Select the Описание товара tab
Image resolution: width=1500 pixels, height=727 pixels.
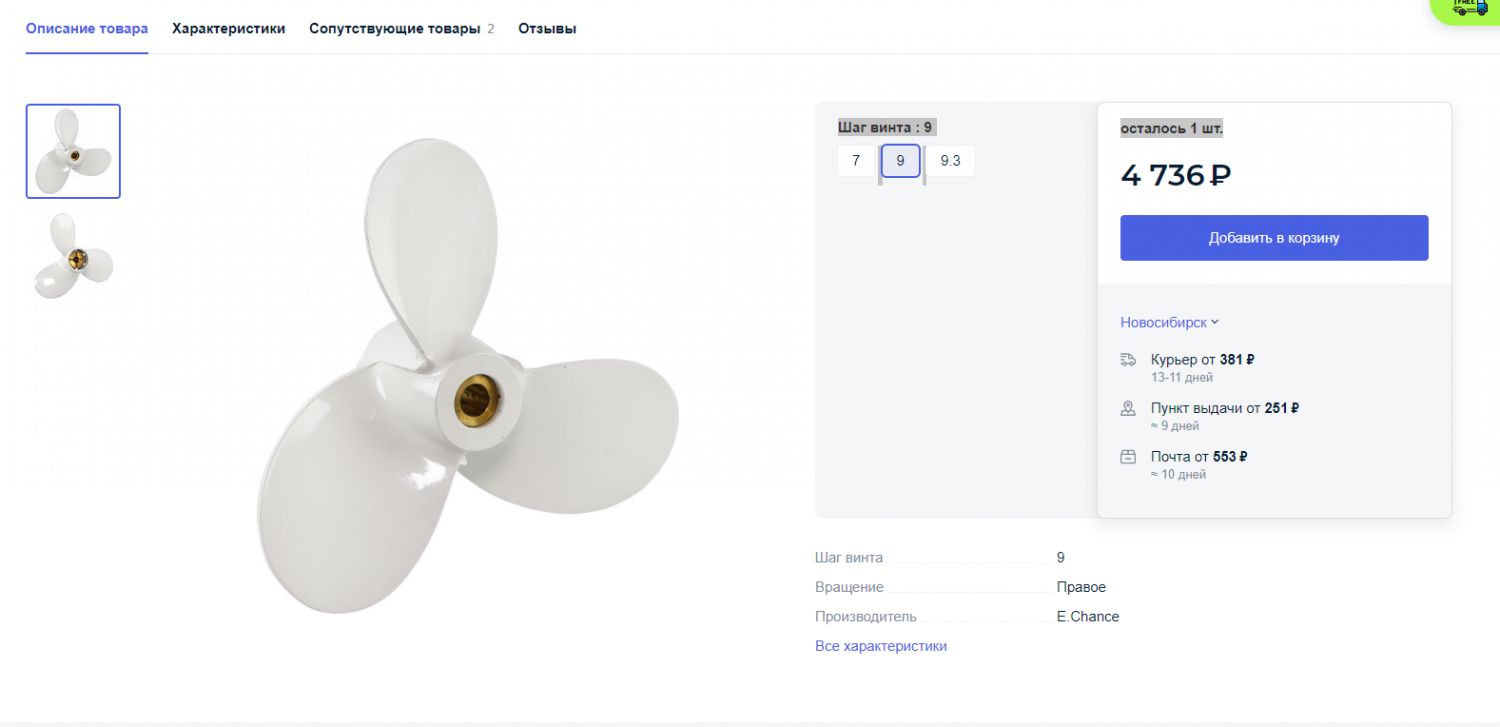click(x=87, y=28)
